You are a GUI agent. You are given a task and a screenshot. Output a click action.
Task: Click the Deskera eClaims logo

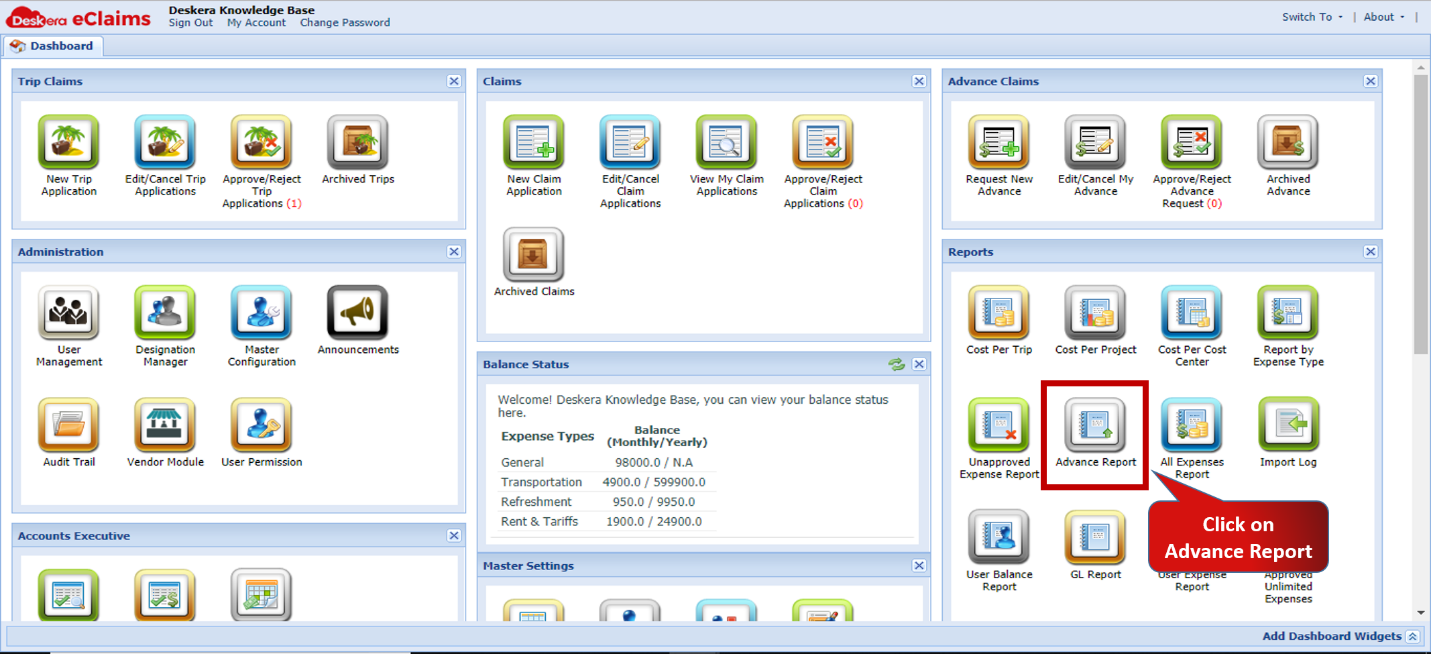[x=78, y=17]
